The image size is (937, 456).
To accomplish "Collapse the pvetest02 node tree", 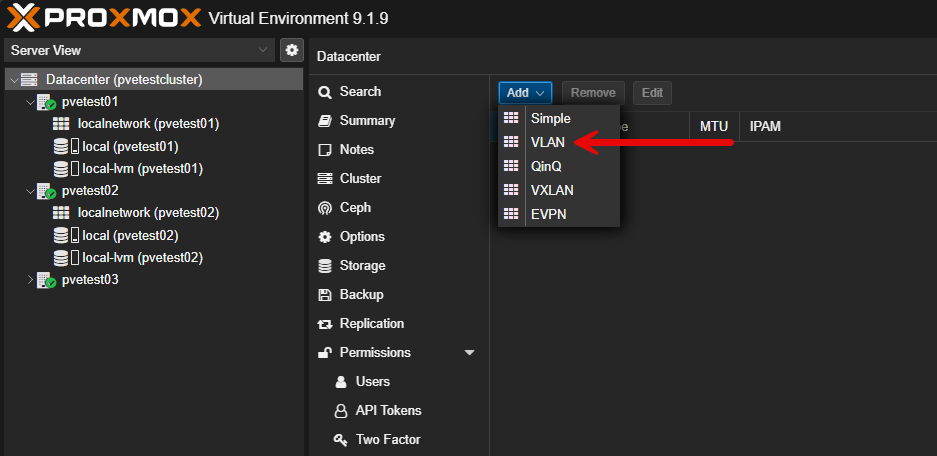I will [x=28, y=190].
